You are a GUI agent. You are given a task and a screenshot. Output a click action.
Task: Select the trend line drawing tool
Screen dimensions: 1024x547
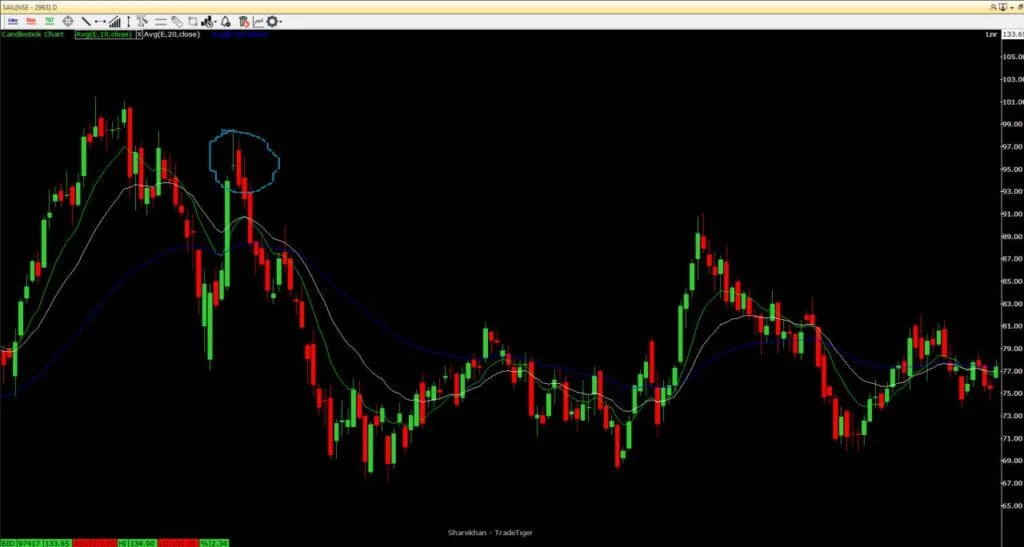(86, 21)
